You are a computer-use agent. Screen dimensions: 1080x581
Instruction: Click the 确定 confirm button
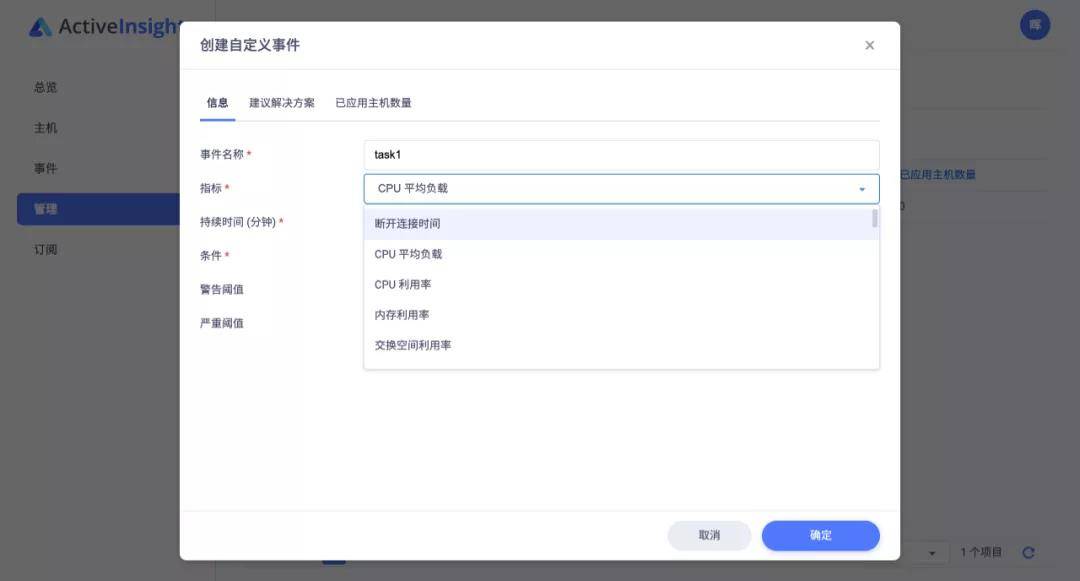tap(820, 535)
